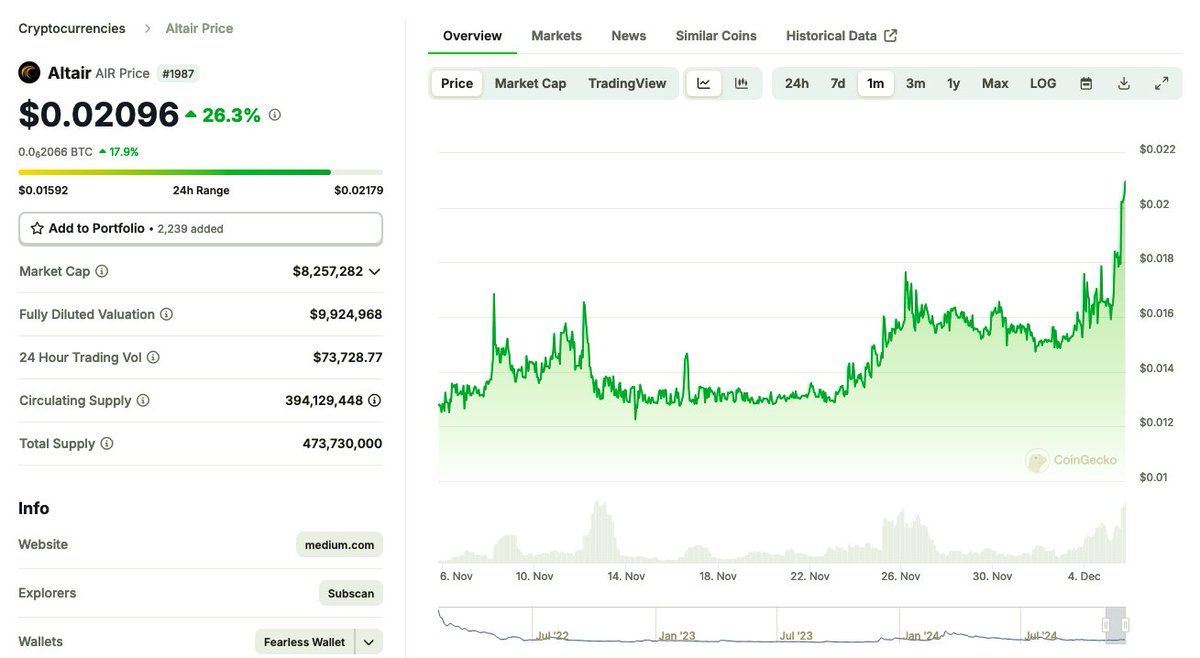Click info icon next to 26.3% change
Image resolution: width=1200 pixels, height=658 pixels.
[275, 115]
